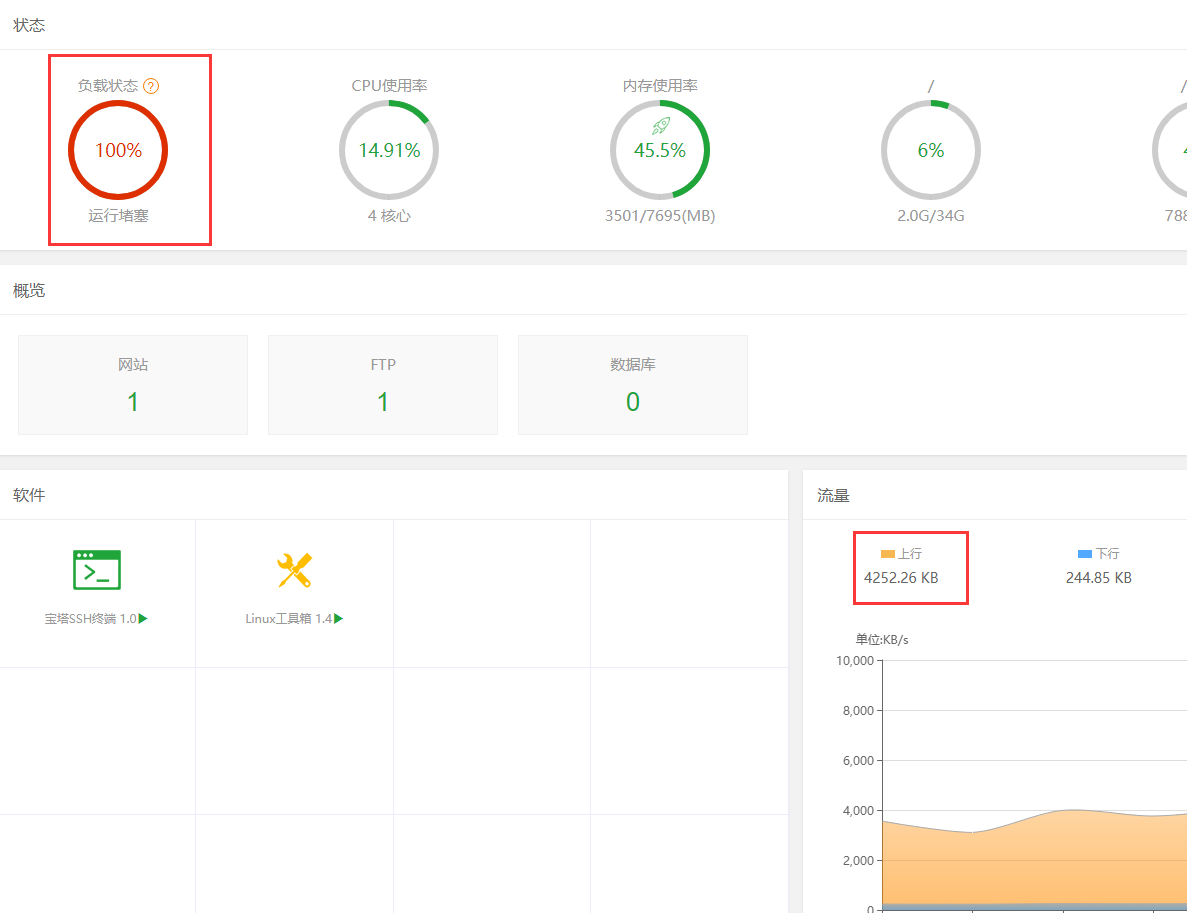Click the 244.85 KB download value
This screenshot has width=1187, height=913.
coord(1098,578)
